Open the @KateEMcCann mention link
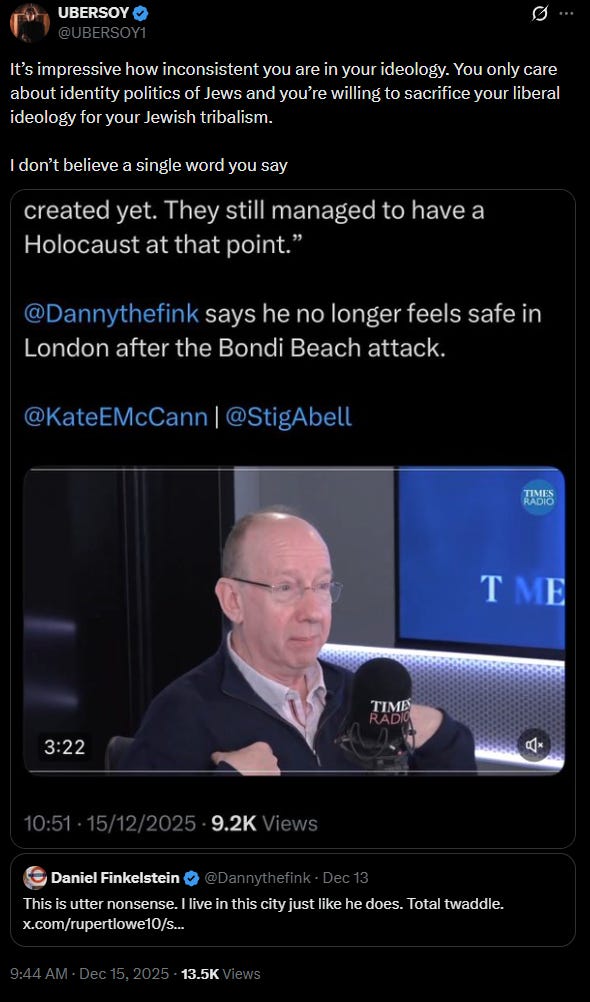Image resolution: width=590 pixels, height=1002 pixels. [x=116, y=417]
